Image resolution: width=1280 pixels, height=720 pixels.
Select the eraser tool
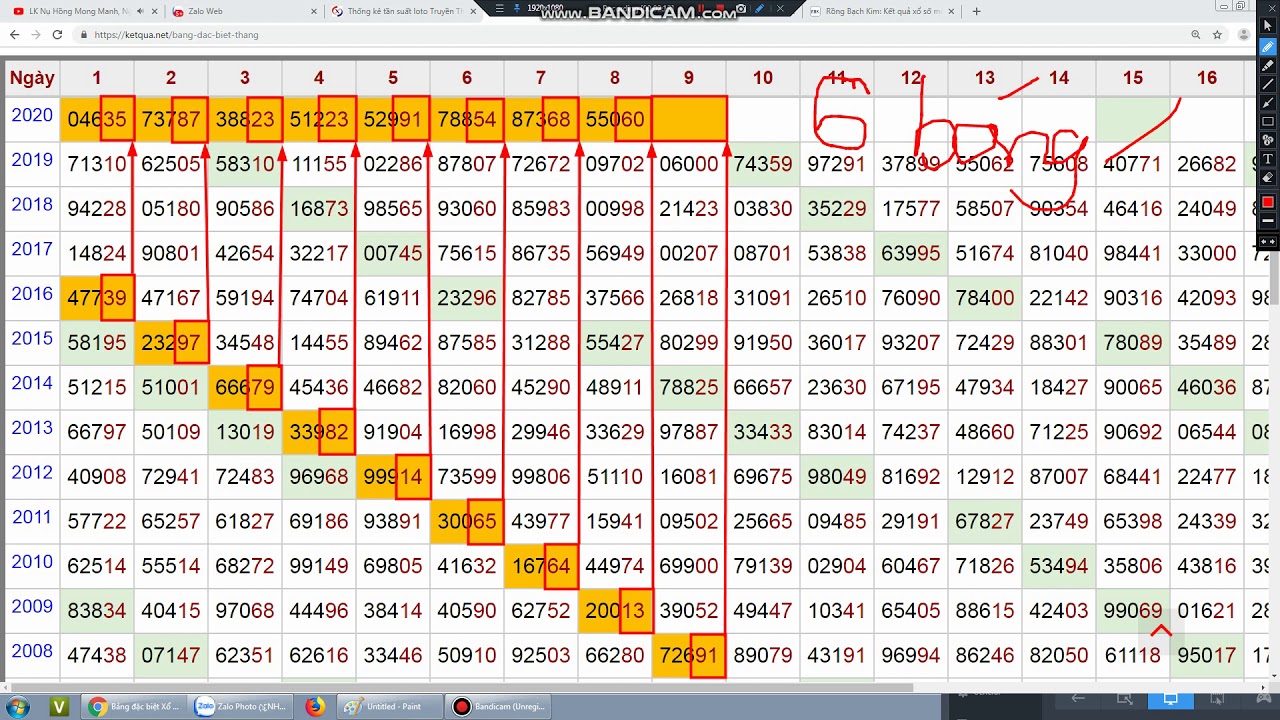pyautogui.click(x=1267, y=177)
